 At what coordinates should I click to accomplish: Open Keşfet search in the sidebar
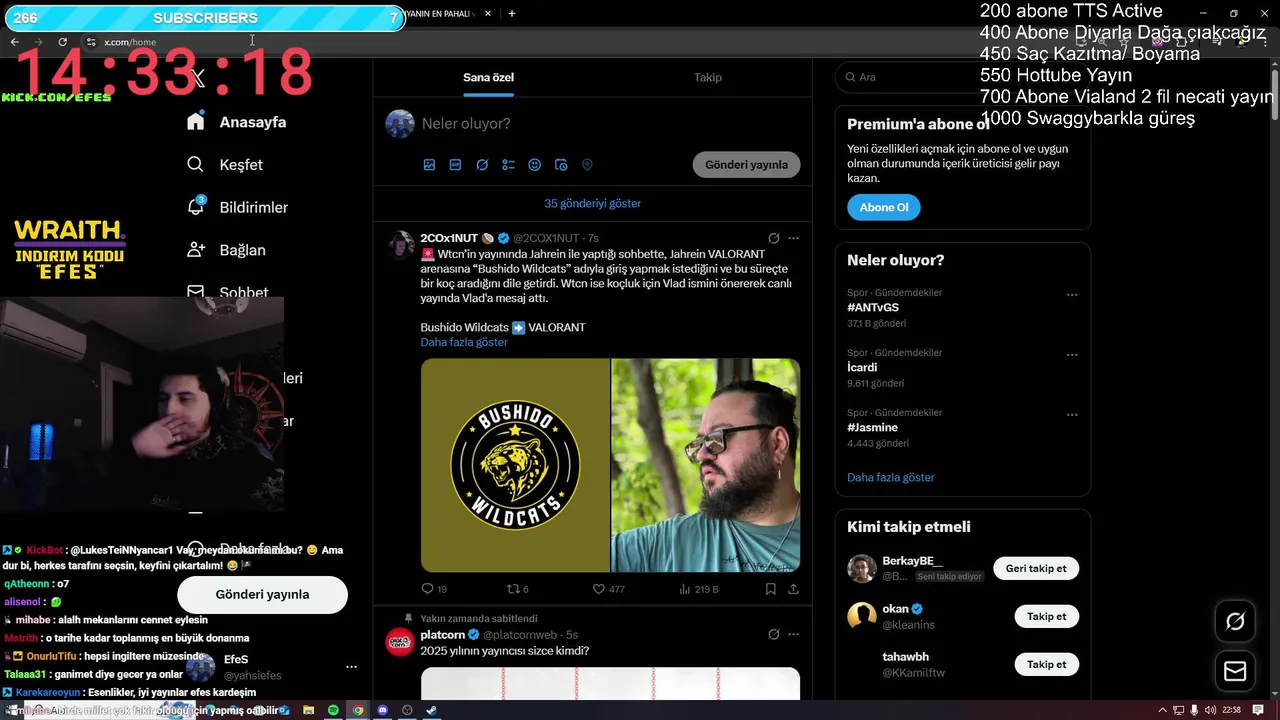196,164
